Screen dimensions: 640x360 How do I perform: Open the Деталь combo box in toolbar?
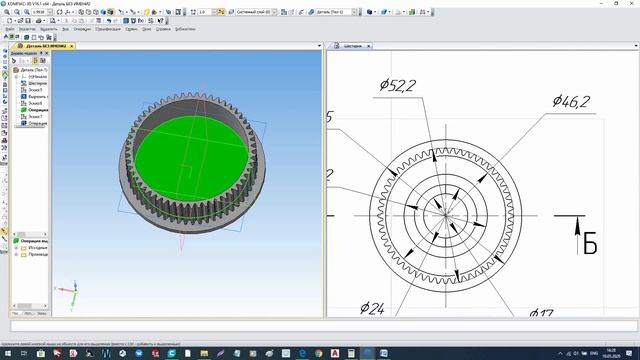click(354, 12)
